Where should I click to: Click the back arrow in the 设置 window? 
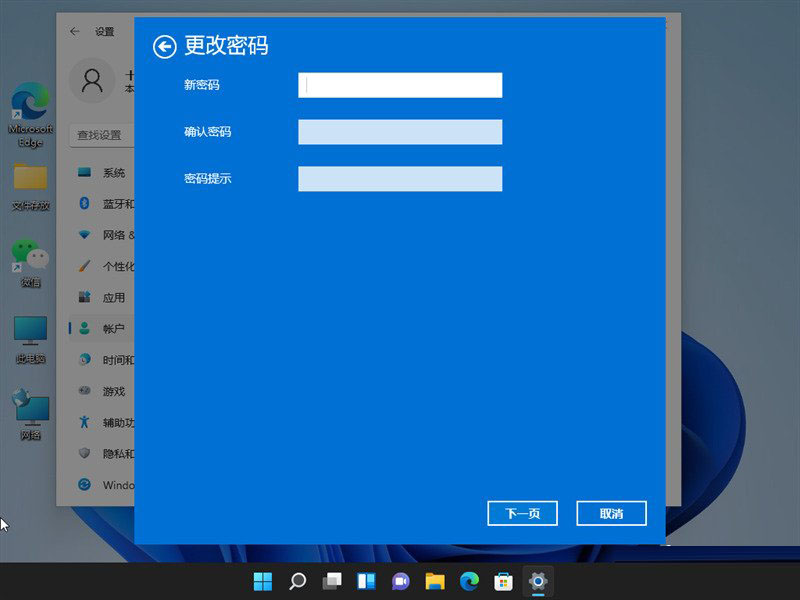point(74,32)
